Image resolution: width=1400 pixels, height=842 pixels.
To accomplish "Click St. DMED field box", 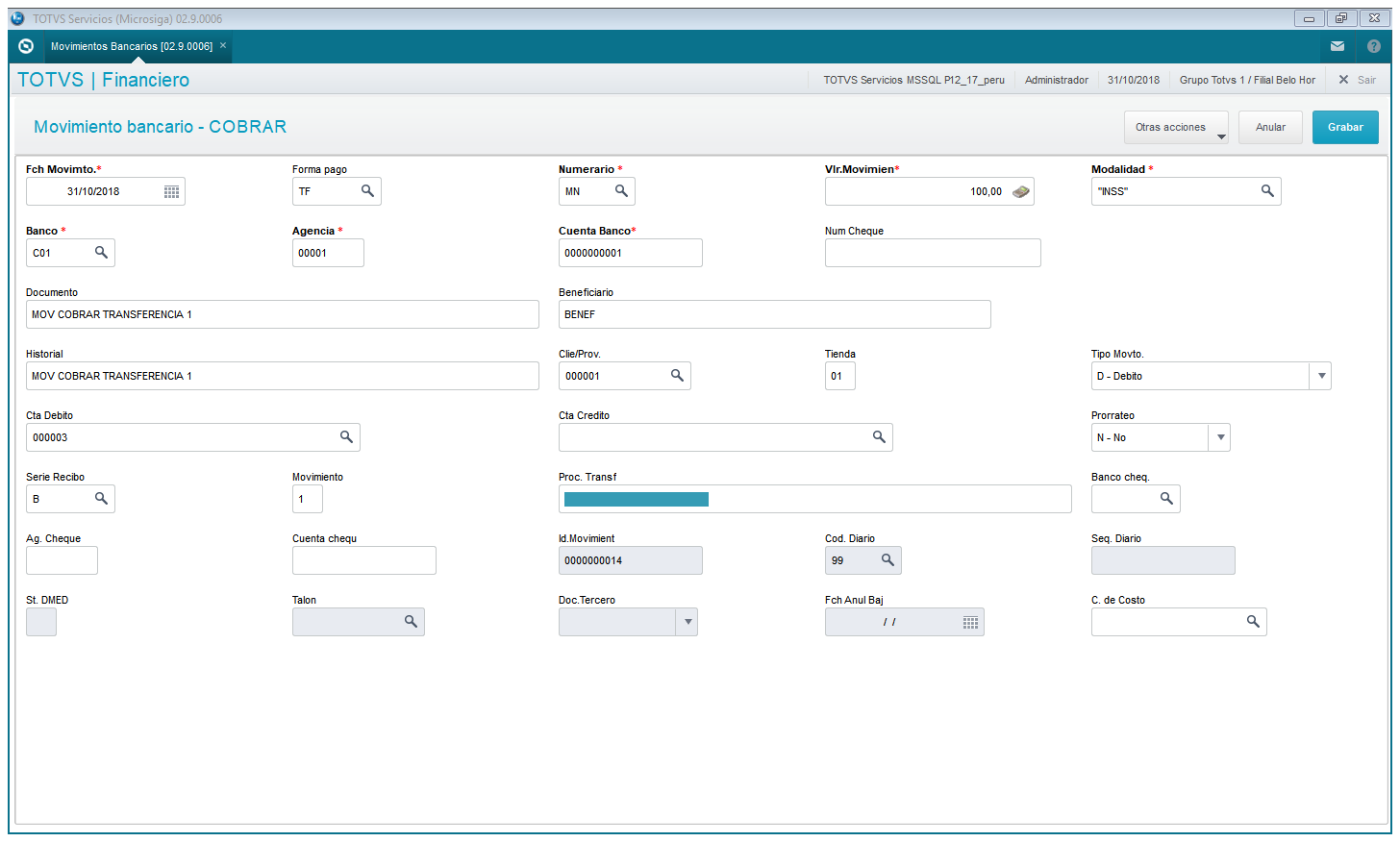I will pos(40,622).
